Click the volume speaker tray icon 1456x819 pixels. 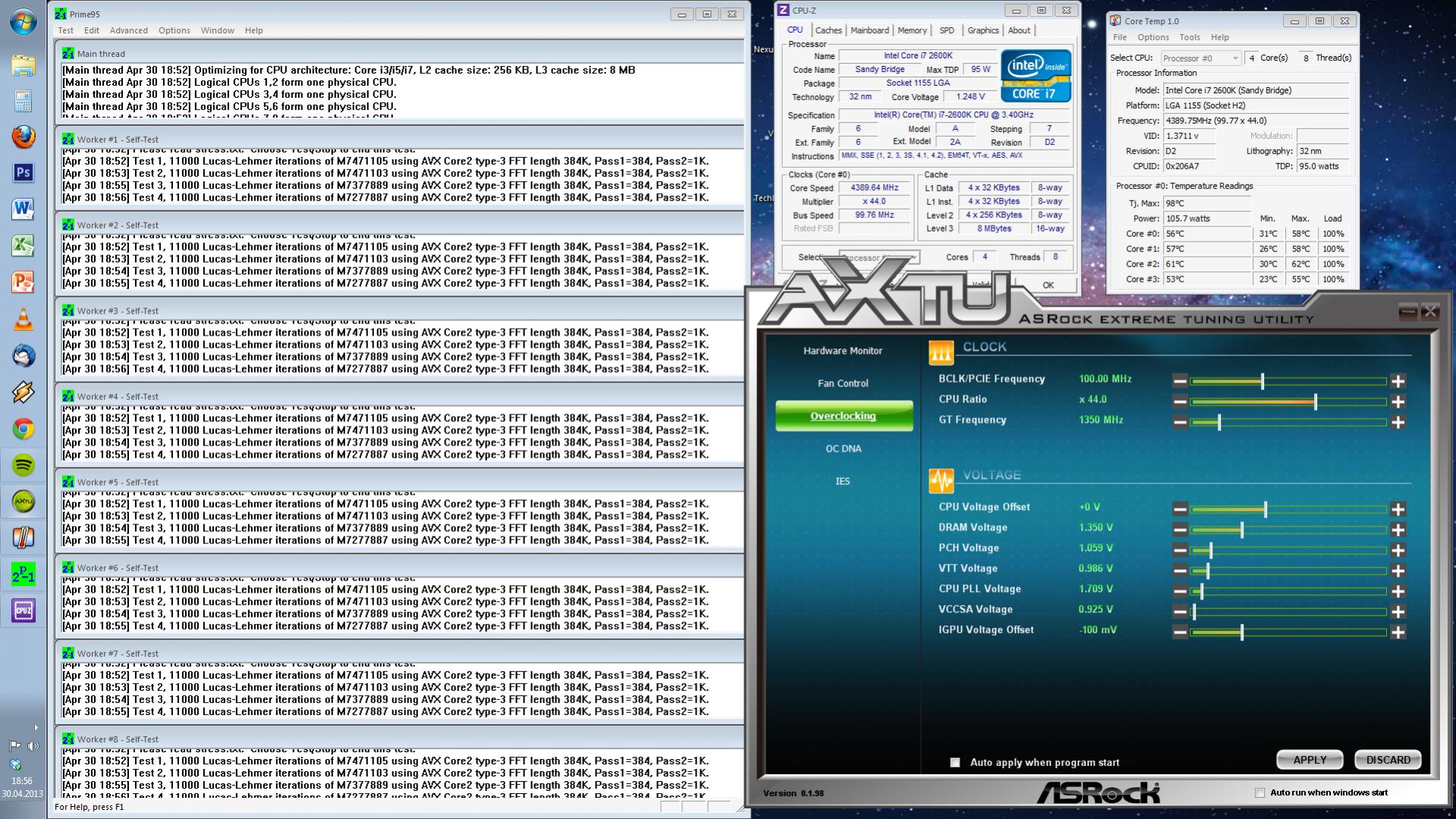point(33,746)
